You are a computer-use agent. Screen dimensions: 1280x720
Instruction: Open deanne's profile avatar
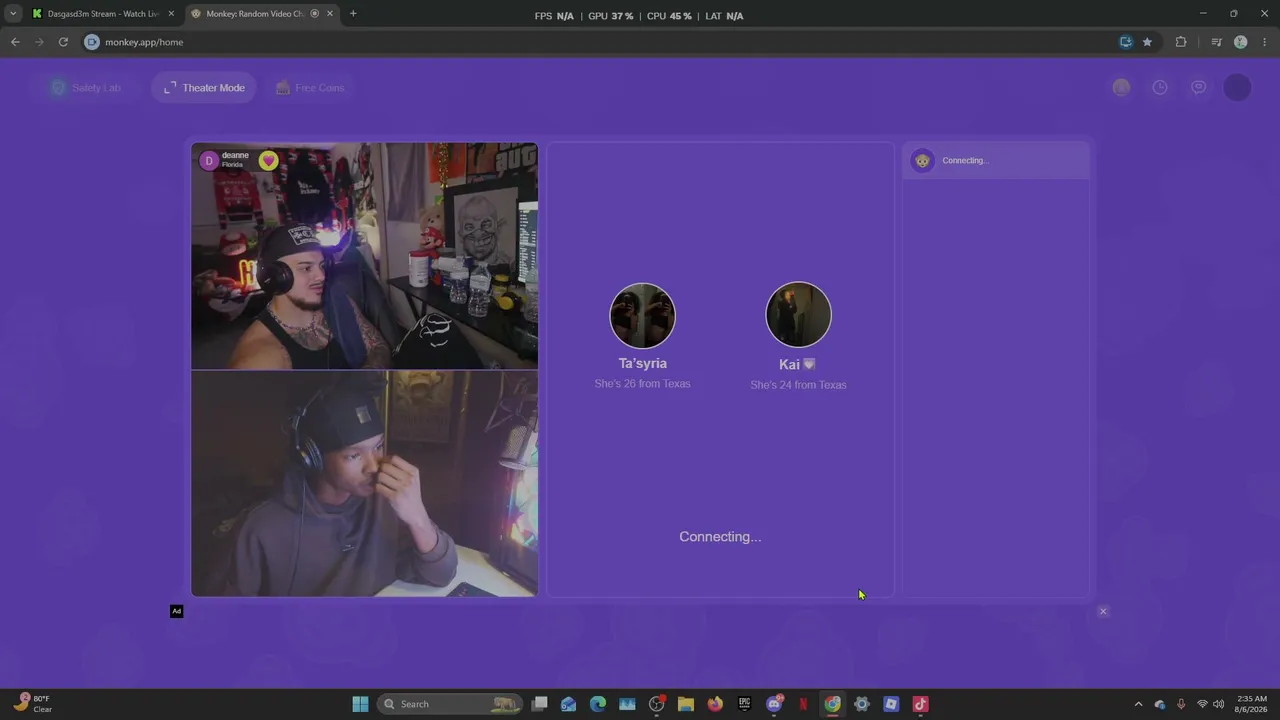pyautogui.click(x=209, y=160)
